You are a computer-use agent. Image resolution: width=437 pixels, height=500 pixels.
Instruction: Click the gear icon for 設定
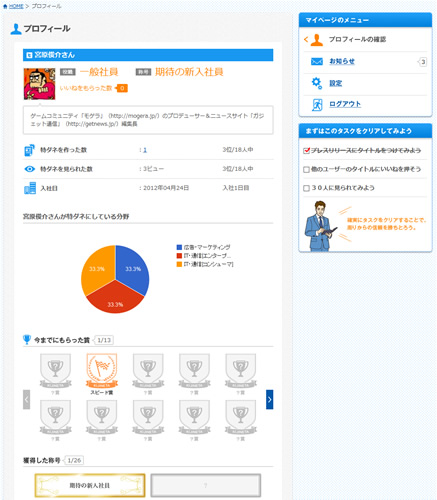tap(317, 83)
